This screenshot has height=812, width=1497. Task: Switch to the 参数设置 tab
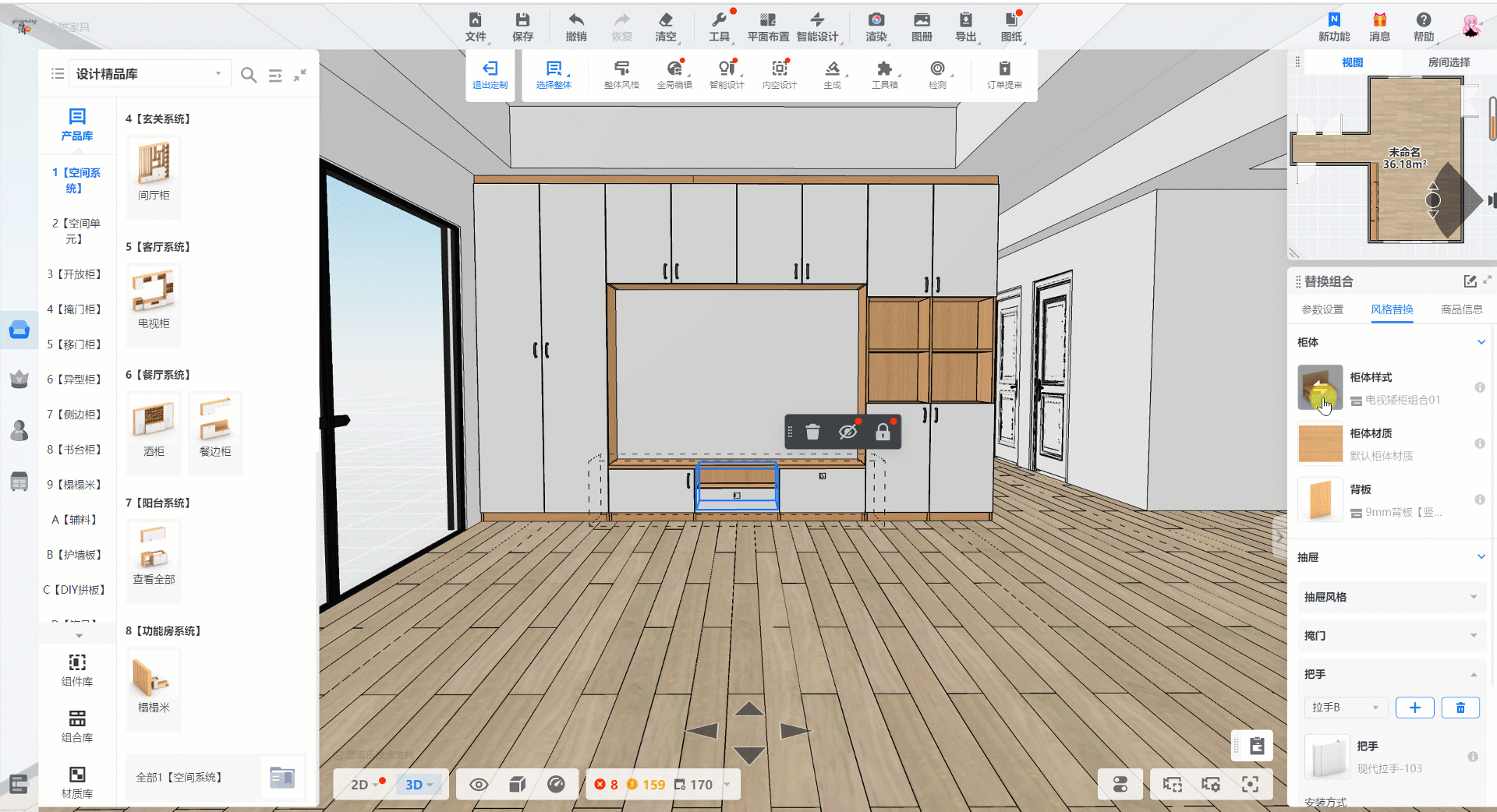coord(1322,309)
